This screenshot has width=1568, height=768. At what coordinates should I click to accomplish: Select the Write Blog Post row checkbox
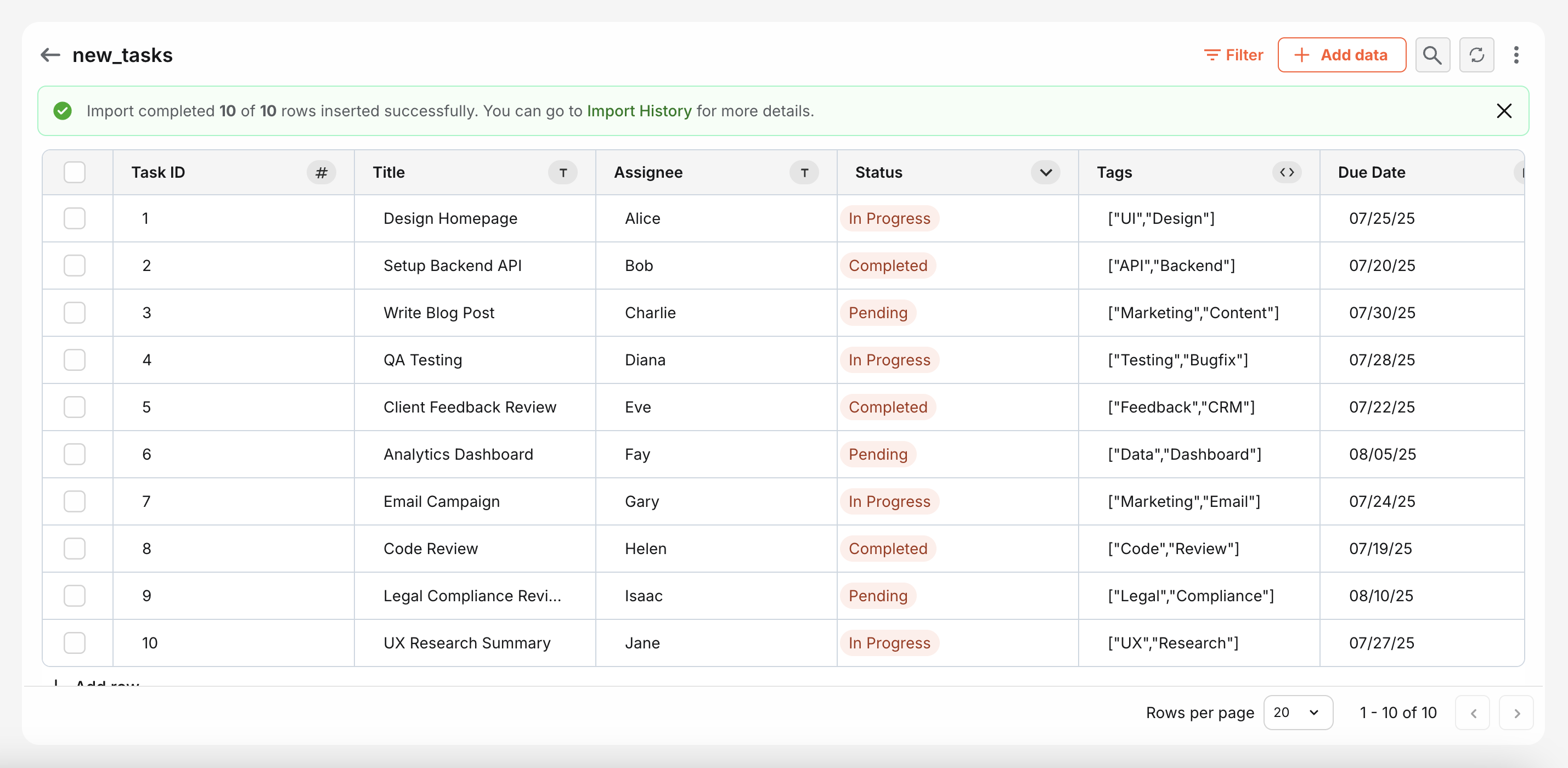(75, 313)
